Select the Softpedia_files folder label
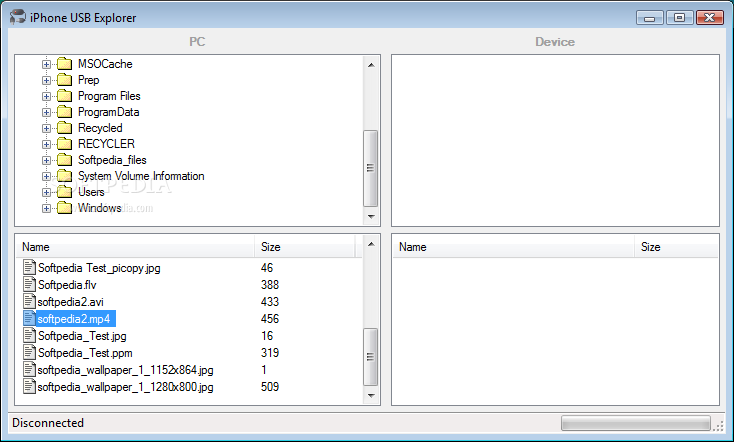Viewport: 734px width, 442px height. [x=112, y=160]
